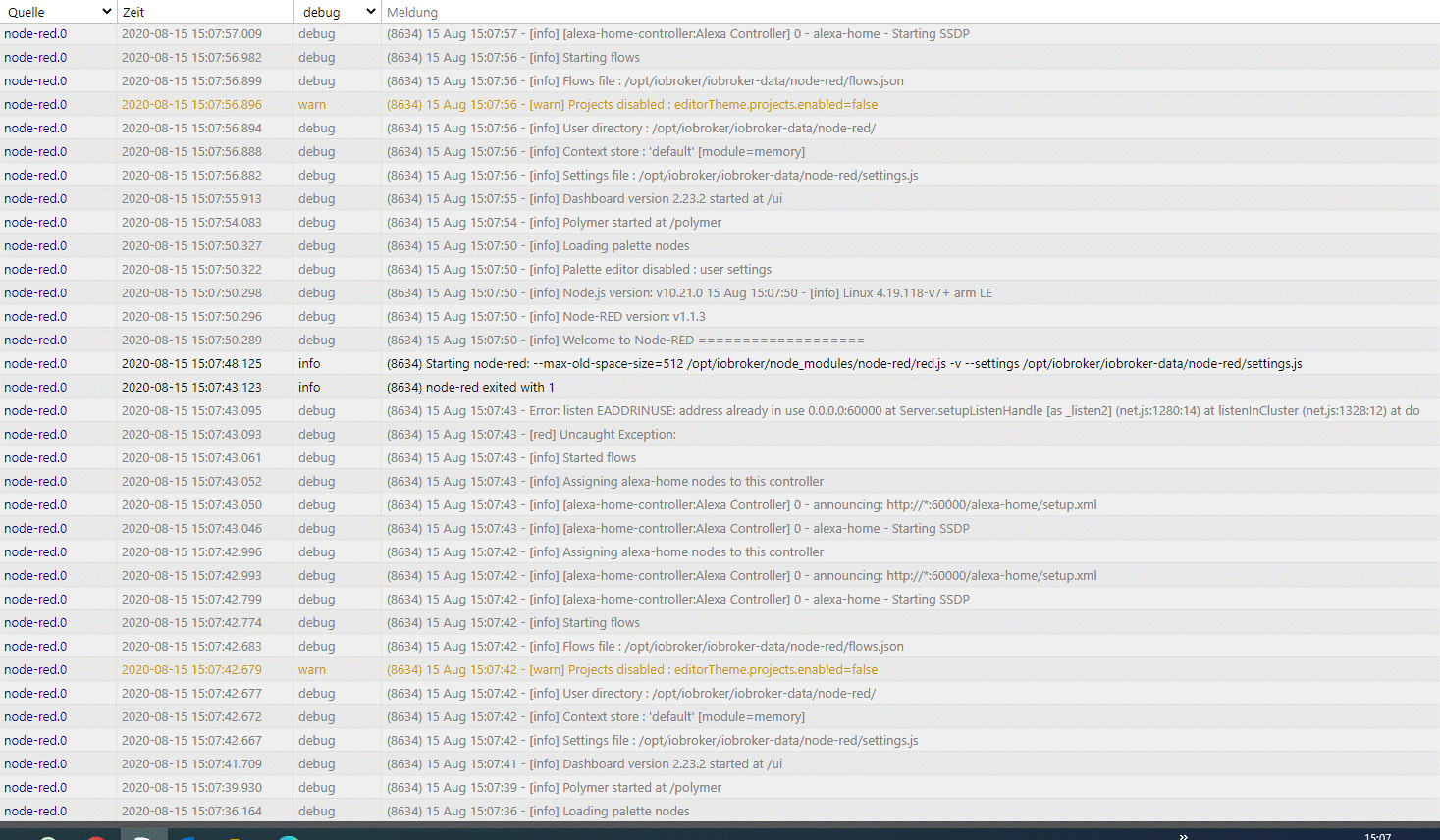Click the 15:07:42 'Starting flows' message
This screenshot has height=840, width=1440.
[x=513, y=623]
